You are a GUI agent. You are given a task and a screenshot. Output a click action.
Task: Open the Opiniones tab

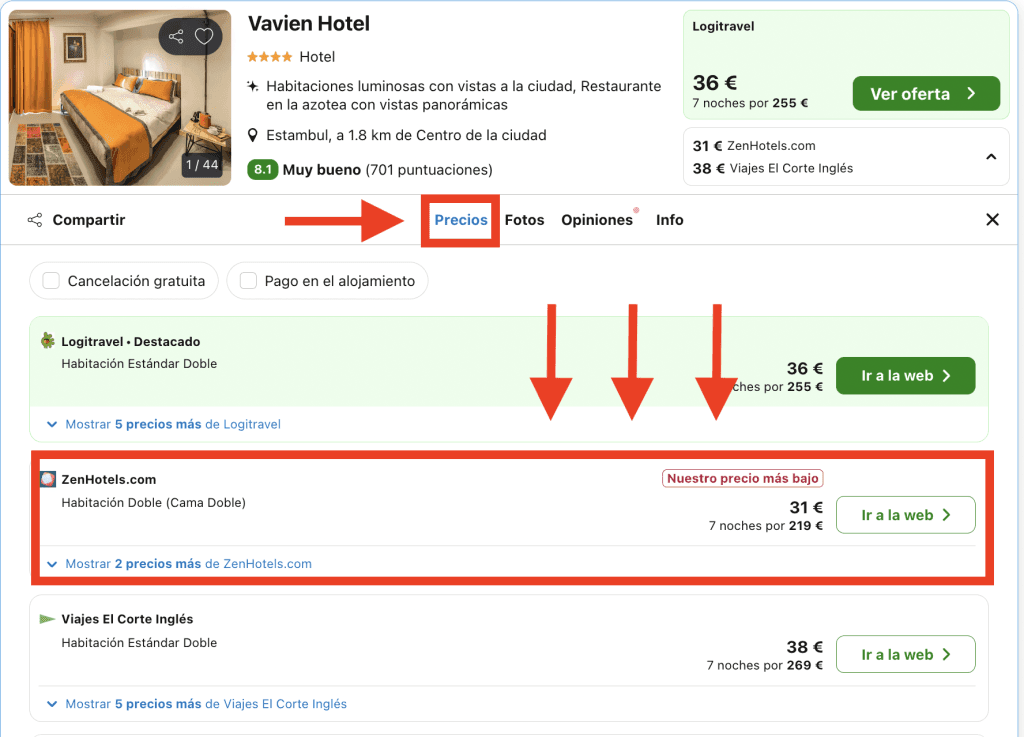click(x=597, y=220)
